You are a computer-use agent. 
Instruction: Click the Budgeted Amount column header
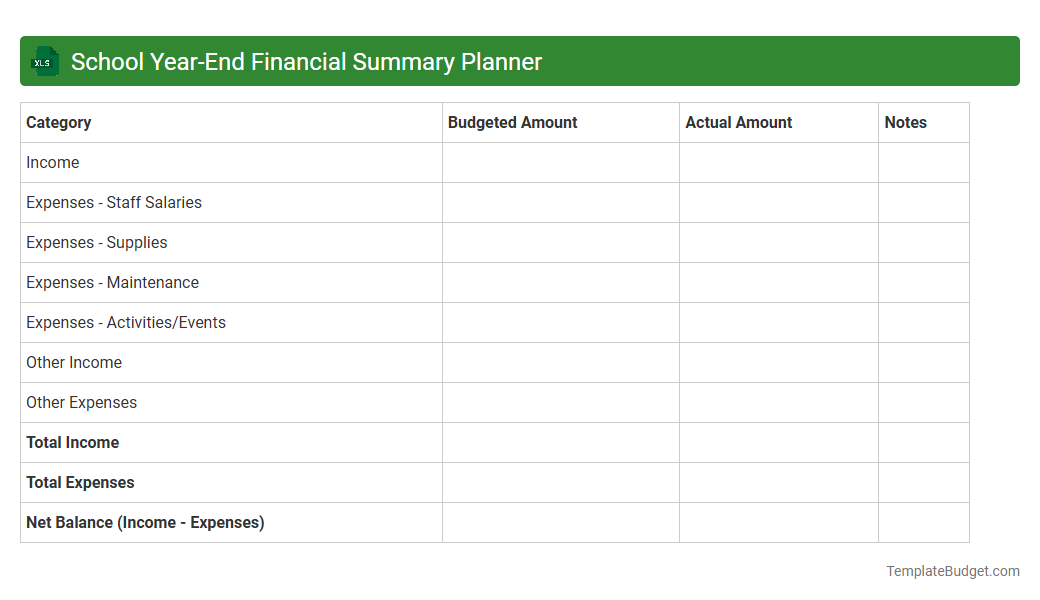512,122
